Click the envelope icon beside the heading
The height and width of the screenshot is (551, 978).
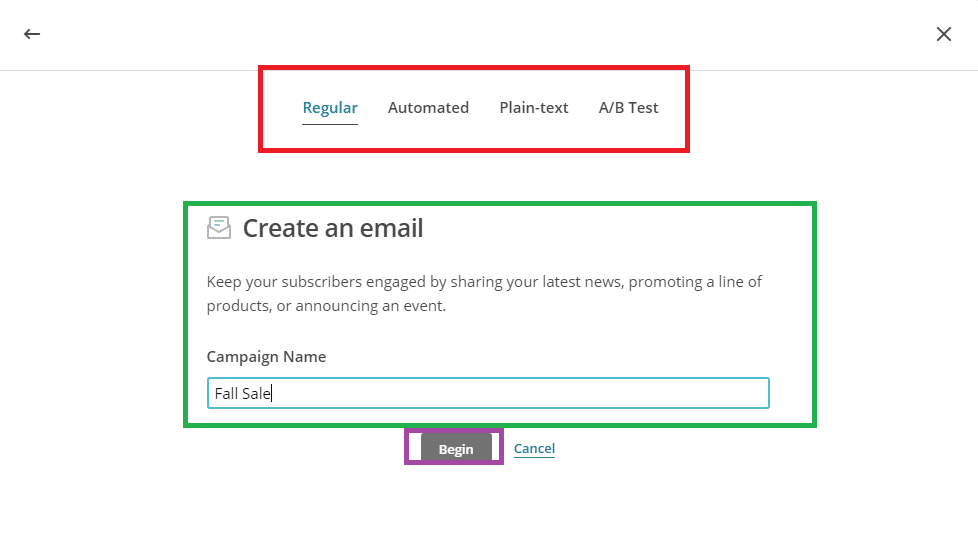pyautogui.click(x=219, y=228)
